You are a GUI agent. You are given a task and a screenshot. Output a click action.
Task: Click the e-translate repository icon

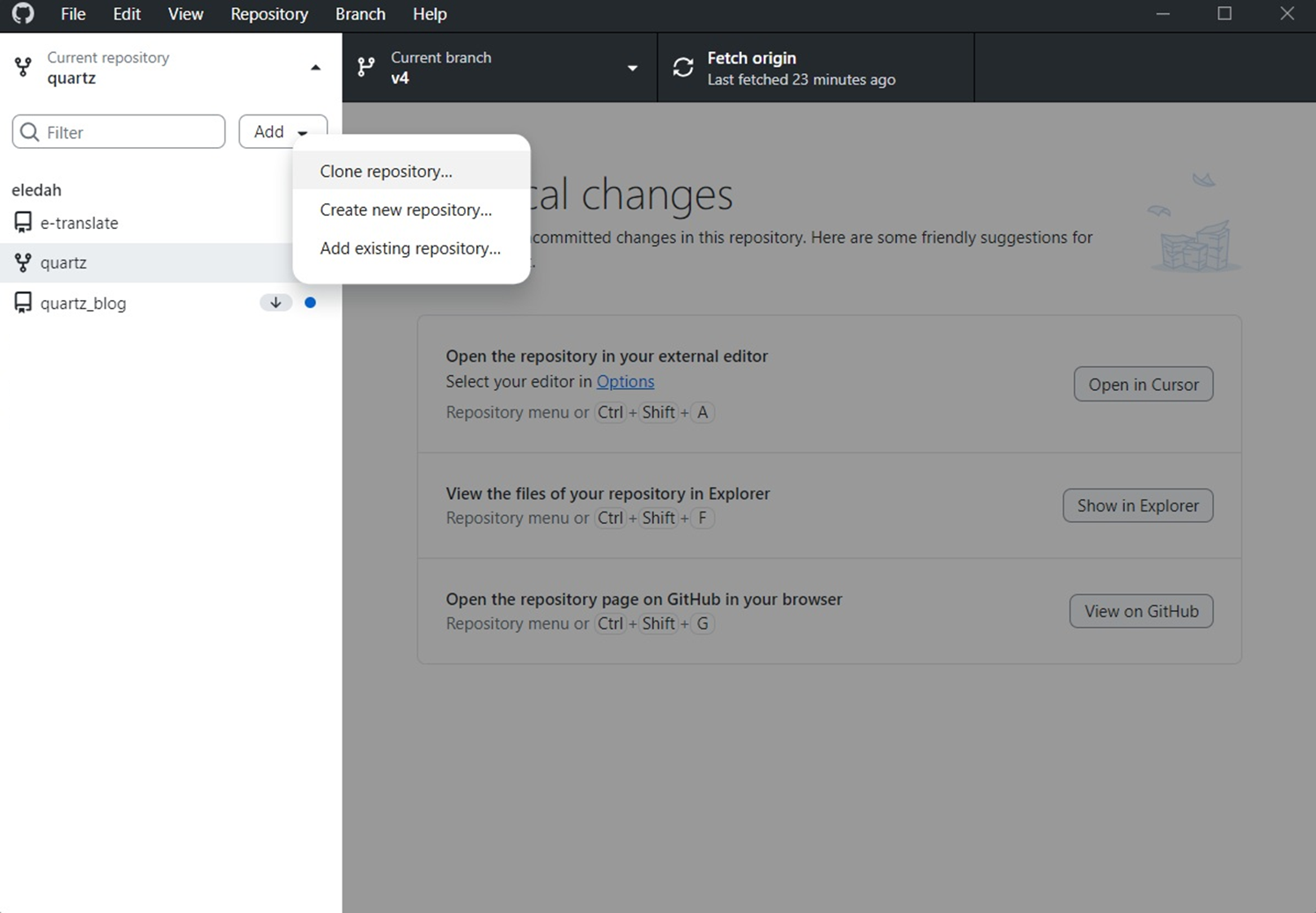(x=23, y=223)
